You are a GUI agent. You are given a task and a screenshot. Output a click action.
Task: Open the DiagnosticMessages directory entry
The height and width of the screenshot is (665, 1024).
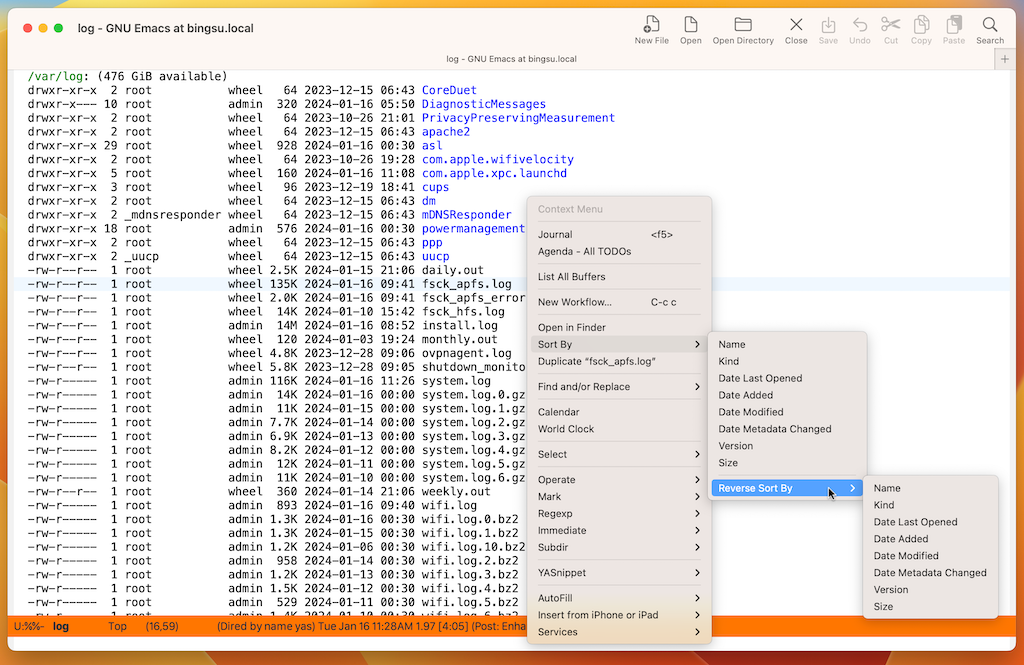coord(484,104)
